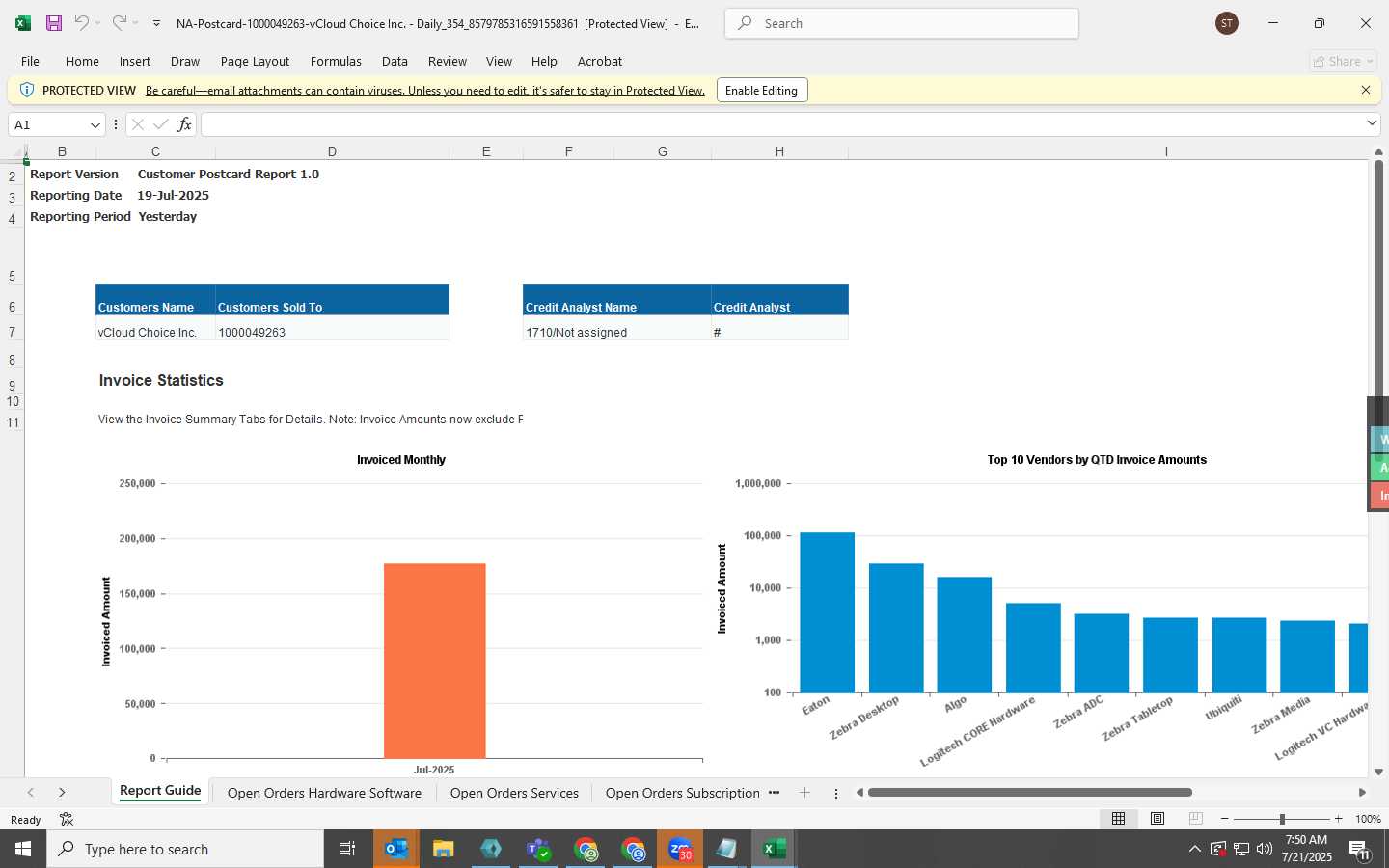Open the Review tab
This screenshot has width=1389, height=868.
(x=448, y=61)
